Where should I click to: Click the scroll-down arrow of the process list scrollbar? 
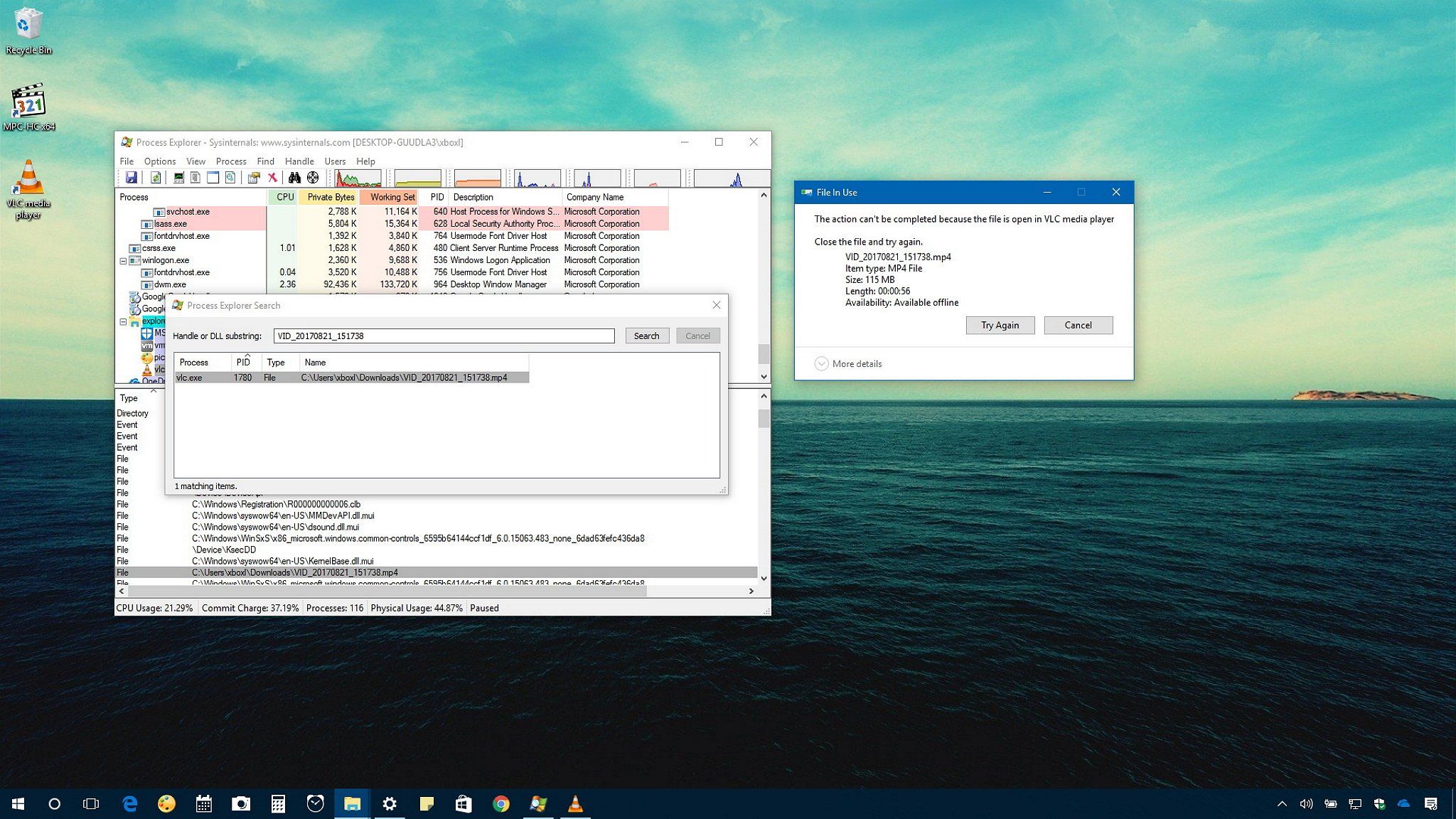click(x=764, y=377)
